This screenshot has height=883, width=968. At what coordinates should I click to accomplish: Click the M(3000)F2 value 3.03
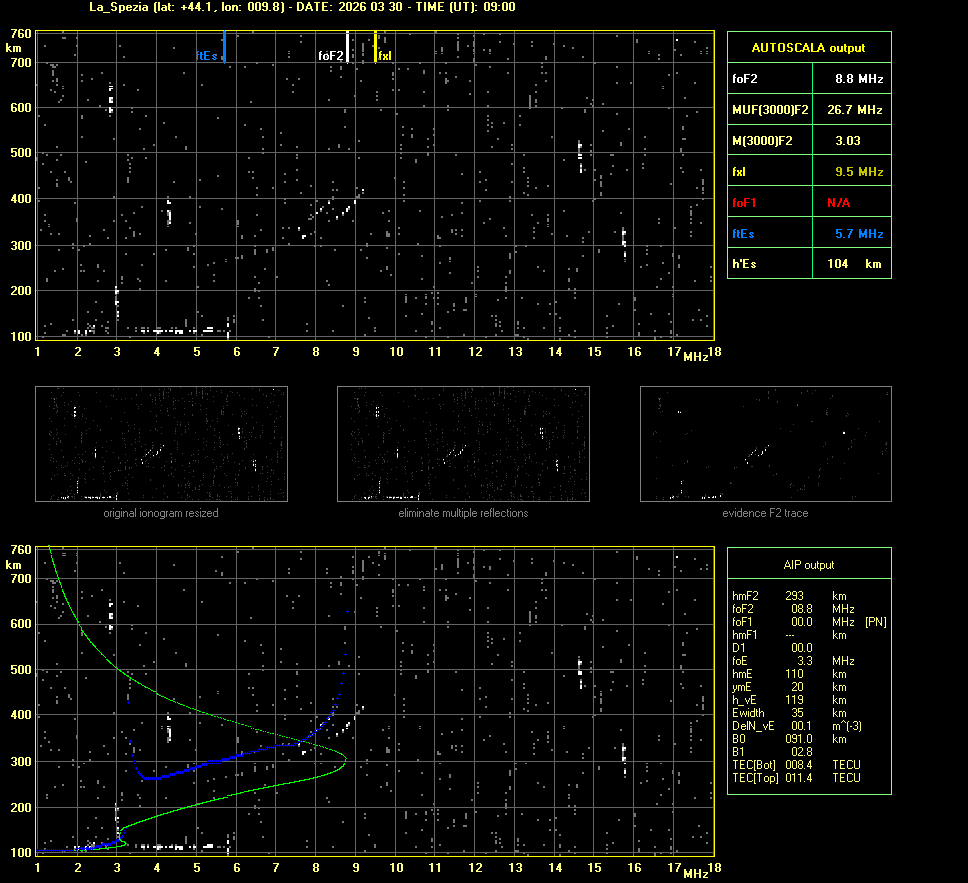[x=848, y=141]
